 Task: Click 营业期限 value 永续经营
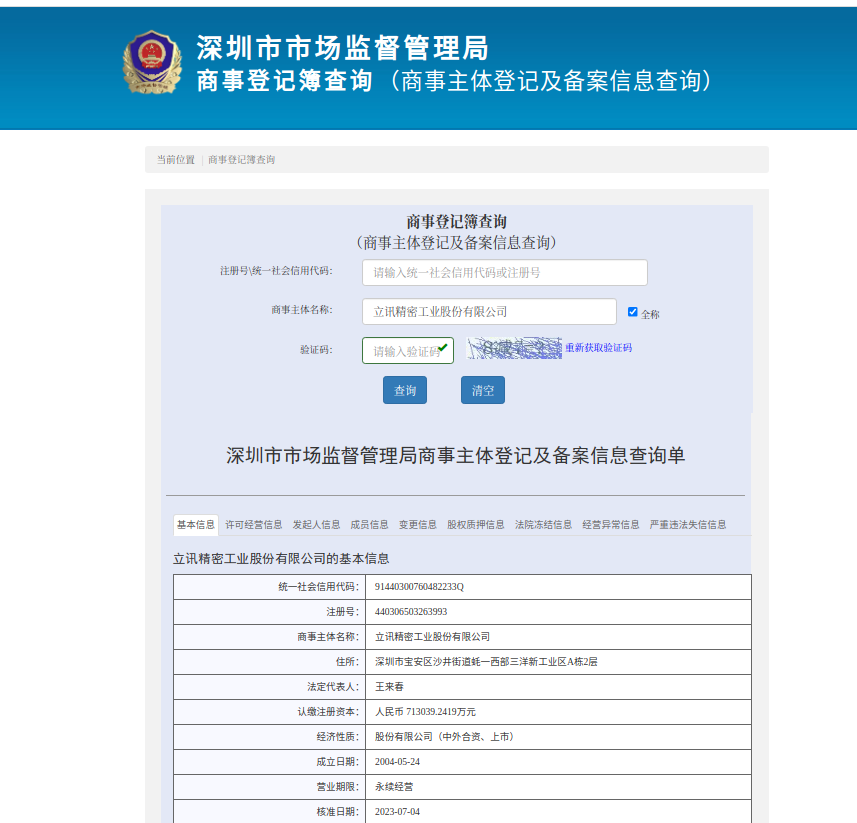(x=394, y=787)
